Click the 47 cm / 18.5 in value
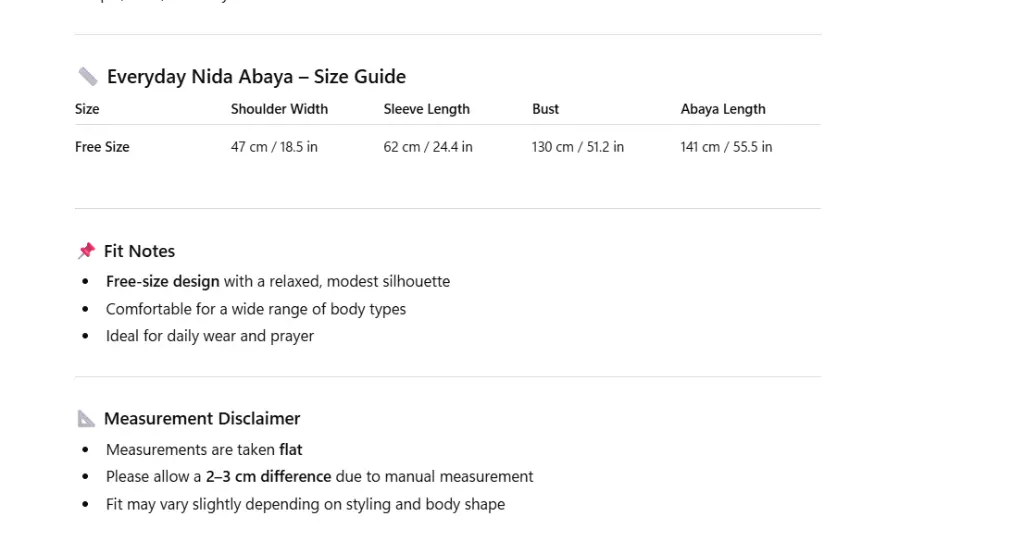 [x=274, y=147]
